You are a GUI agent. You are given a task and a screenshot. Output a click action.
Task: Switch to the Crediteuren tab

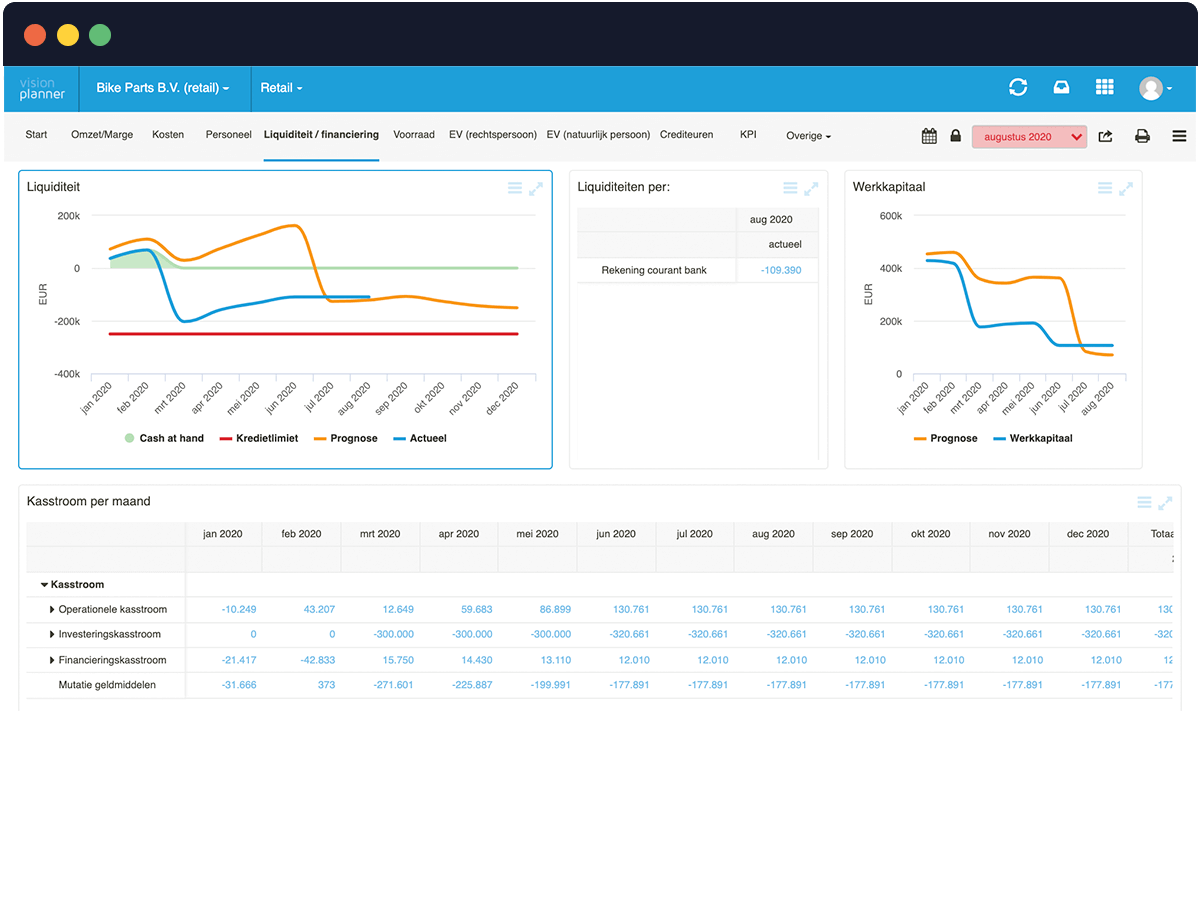click(687, 135)
